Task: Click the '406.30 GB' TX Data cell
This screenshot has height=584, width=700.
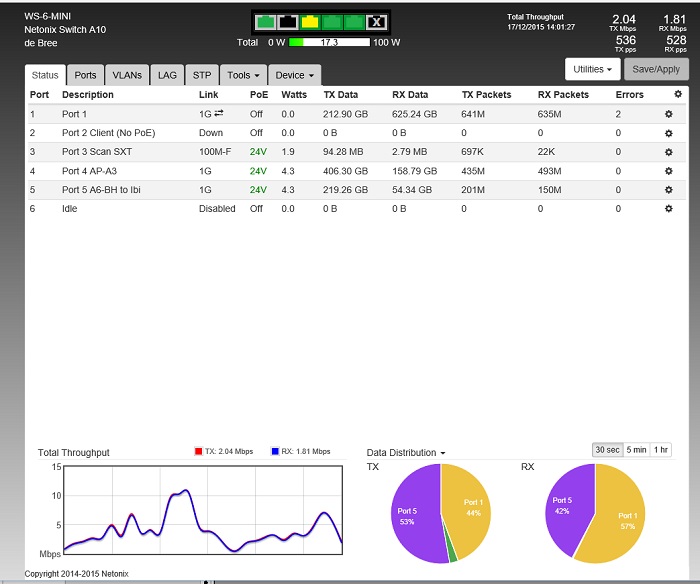Action: (x=346, y=171)
